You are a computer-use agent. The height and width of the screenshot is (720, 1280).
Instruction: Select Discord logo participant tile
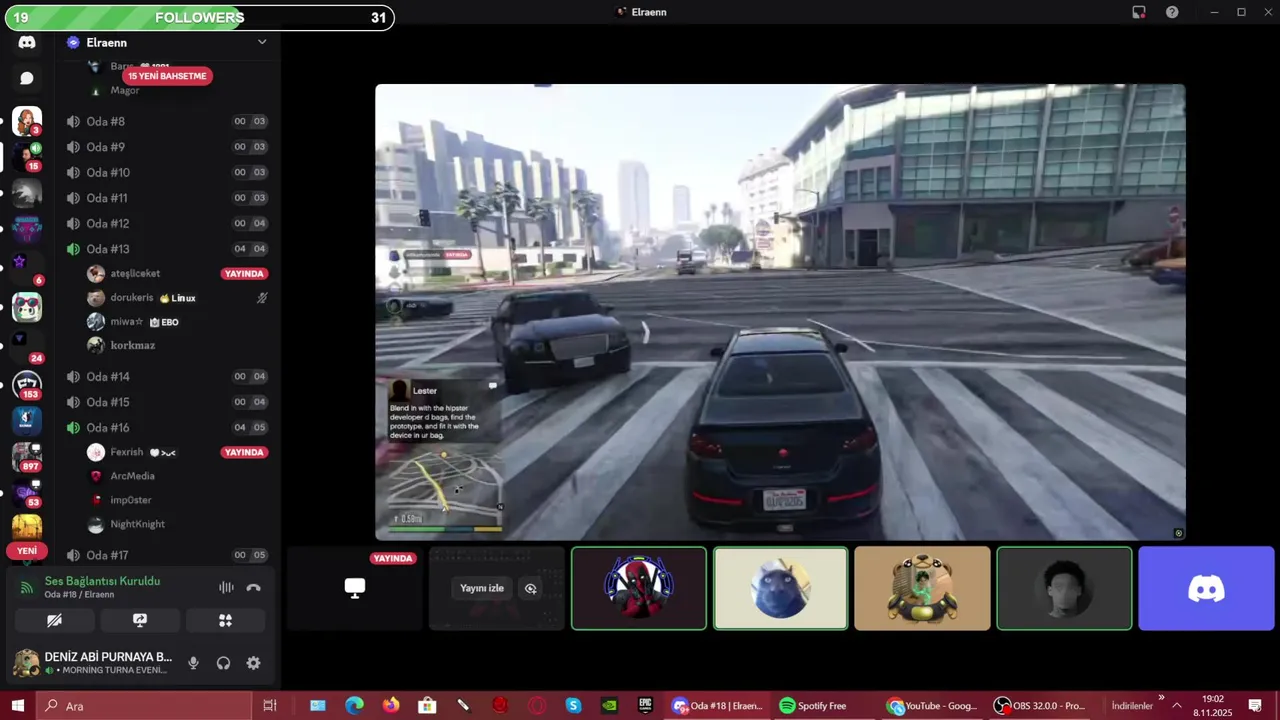coord(1206,588)
